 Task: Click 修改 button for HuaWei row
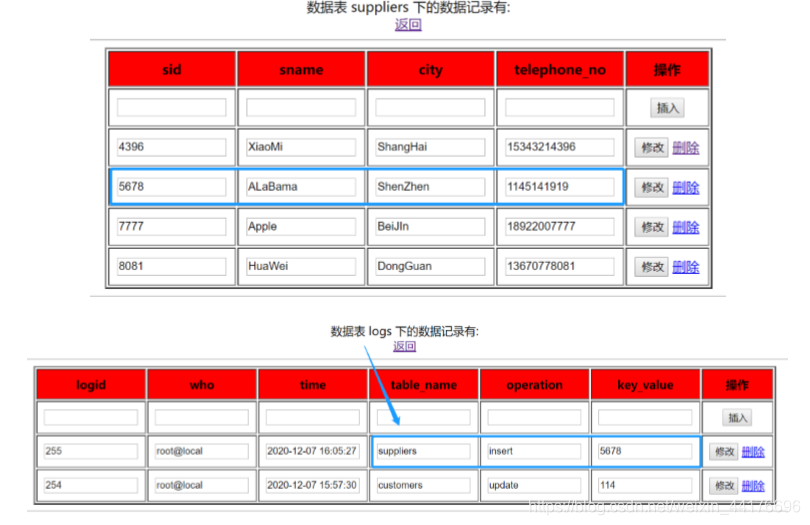[x=652, y=267]
